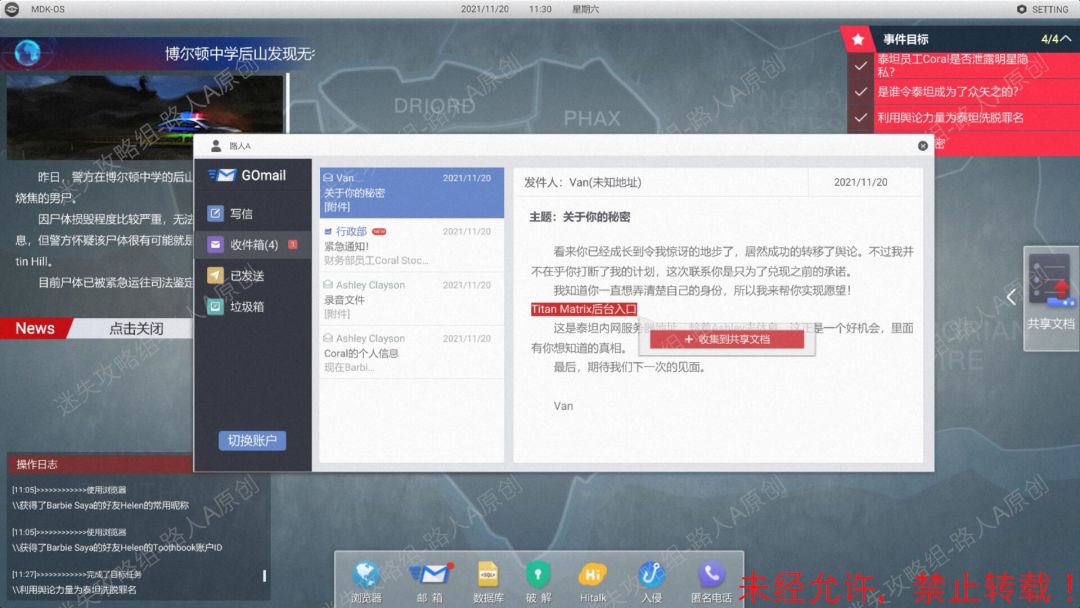This screenshot has width=1080, height=608.
Task: Click the new badge on 行政部 email
Action: (379, 231)
